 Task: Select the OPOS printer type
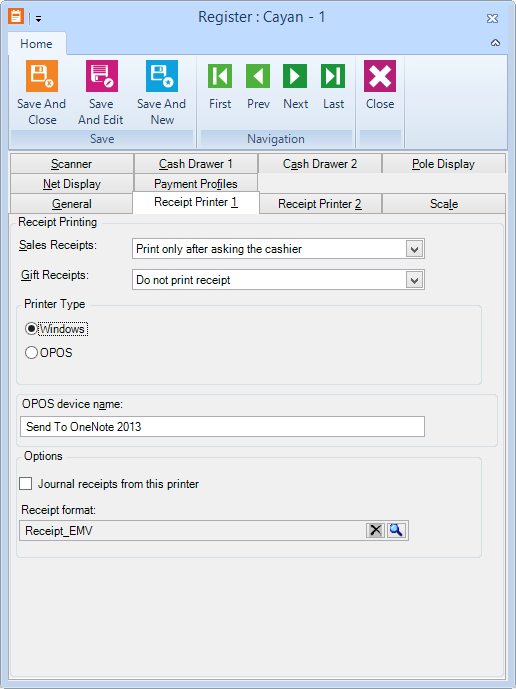[x=31, y=353]
